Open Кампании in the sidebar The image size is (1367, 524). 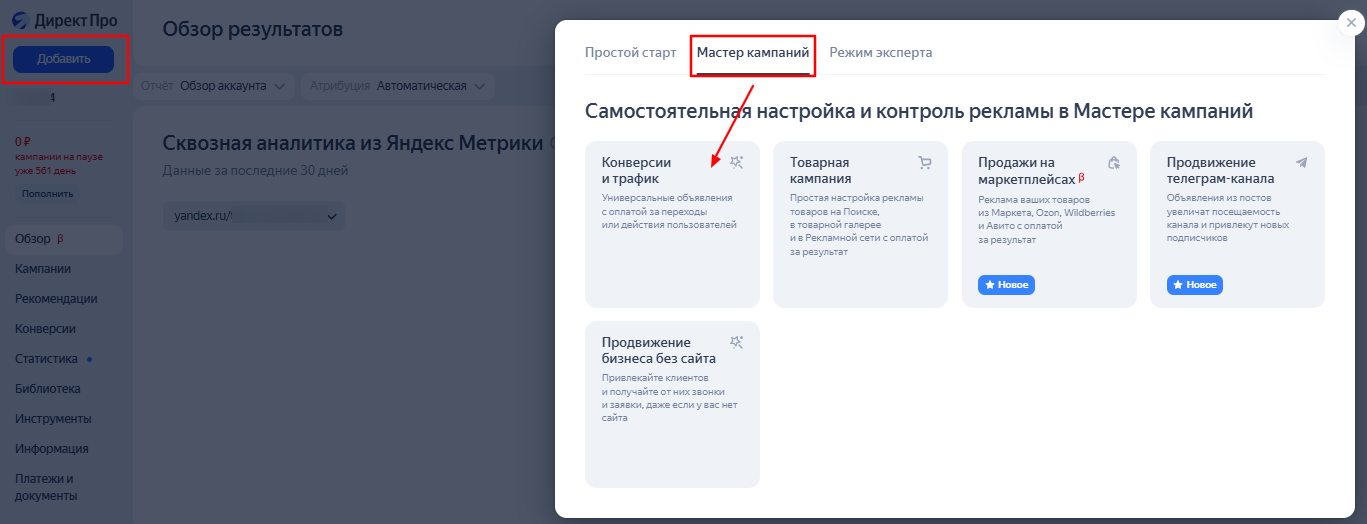[x=43, y=269]
